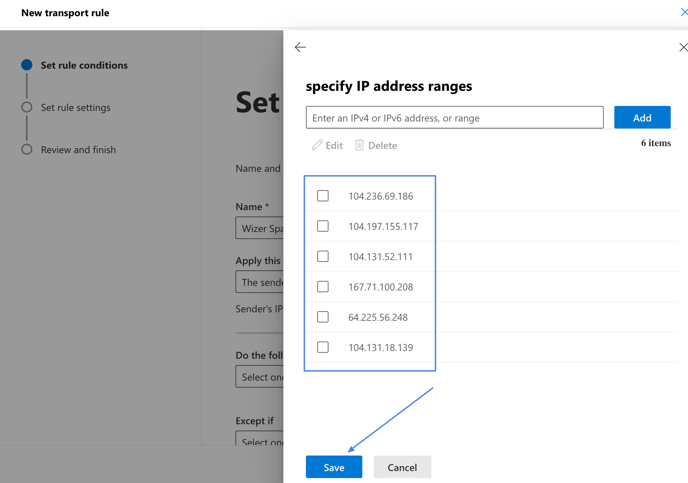Open the Set rule conditions step
Viewport: 688px width, 483px height.
[x=84, y=65]
